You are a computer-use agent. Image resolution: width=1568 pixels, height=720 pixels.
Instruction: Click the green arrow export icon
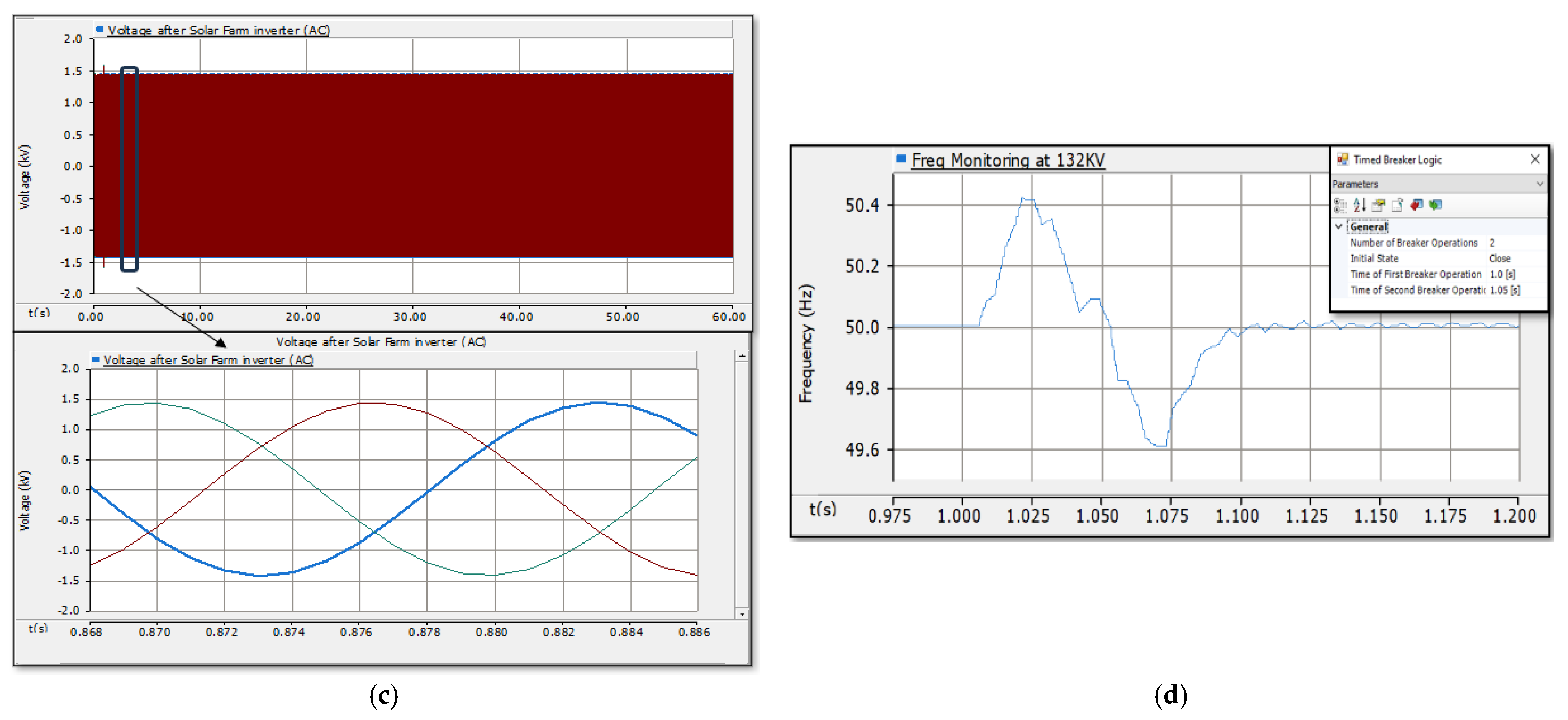(x=1435, y=205)
